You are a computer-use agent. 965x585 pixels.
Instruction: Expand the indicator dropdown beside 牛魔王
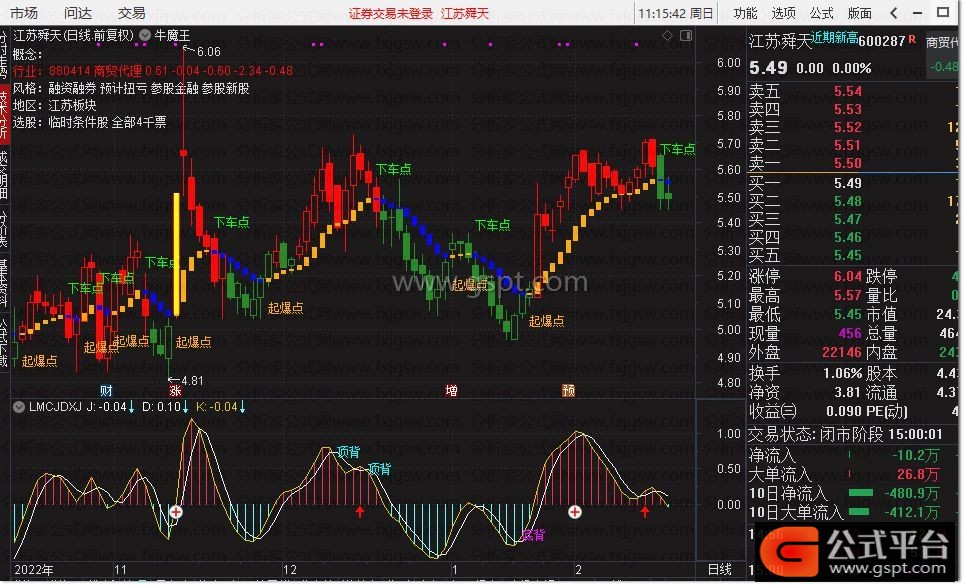(x=145, y=36)
